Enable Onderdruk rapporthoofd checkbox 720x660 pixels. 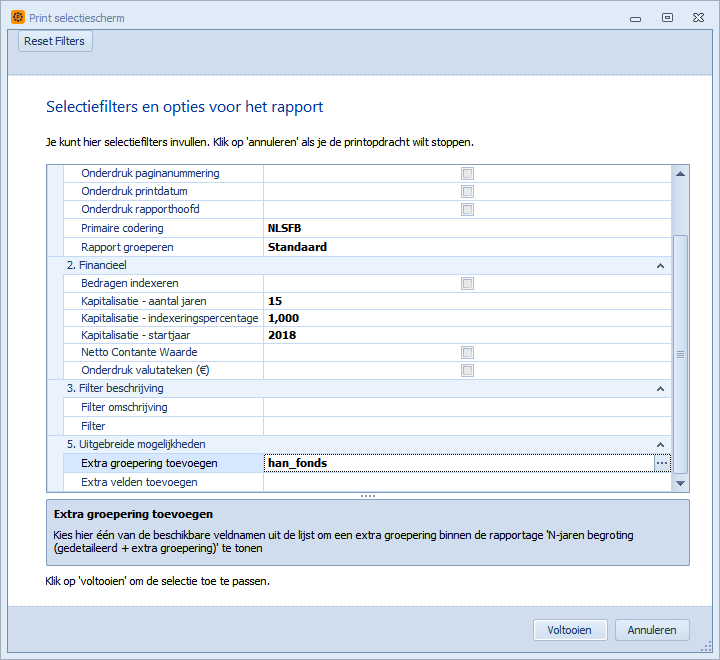(x=467, y=209)
